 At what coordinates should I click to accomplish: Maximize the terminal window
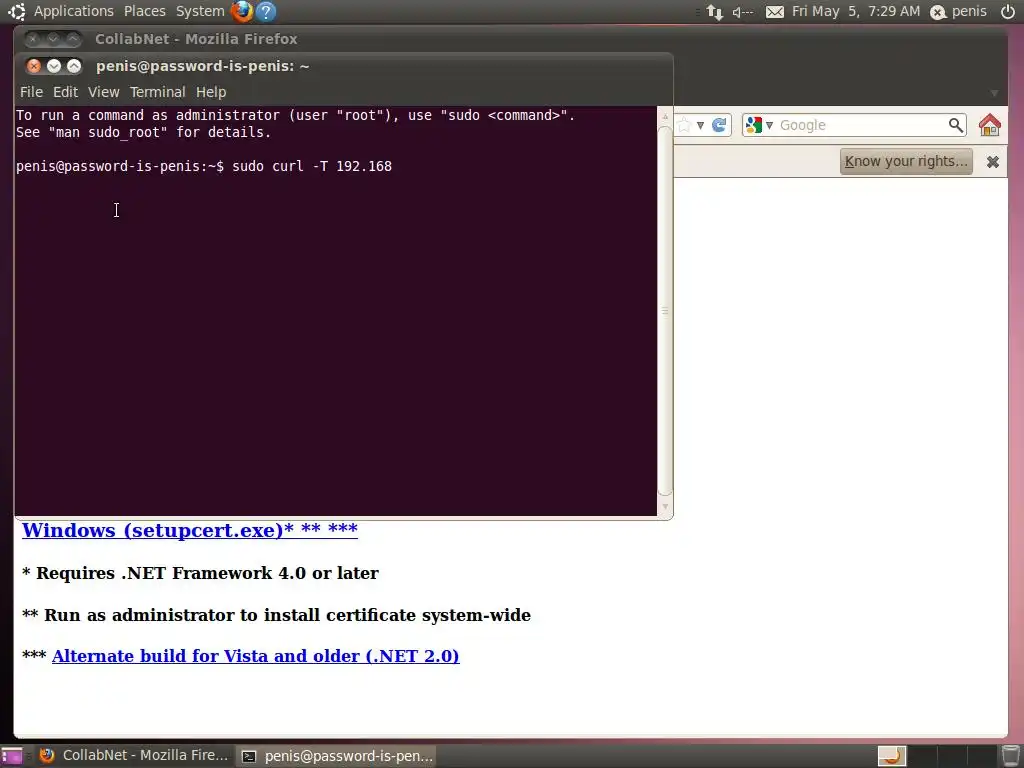pos(74,66)
